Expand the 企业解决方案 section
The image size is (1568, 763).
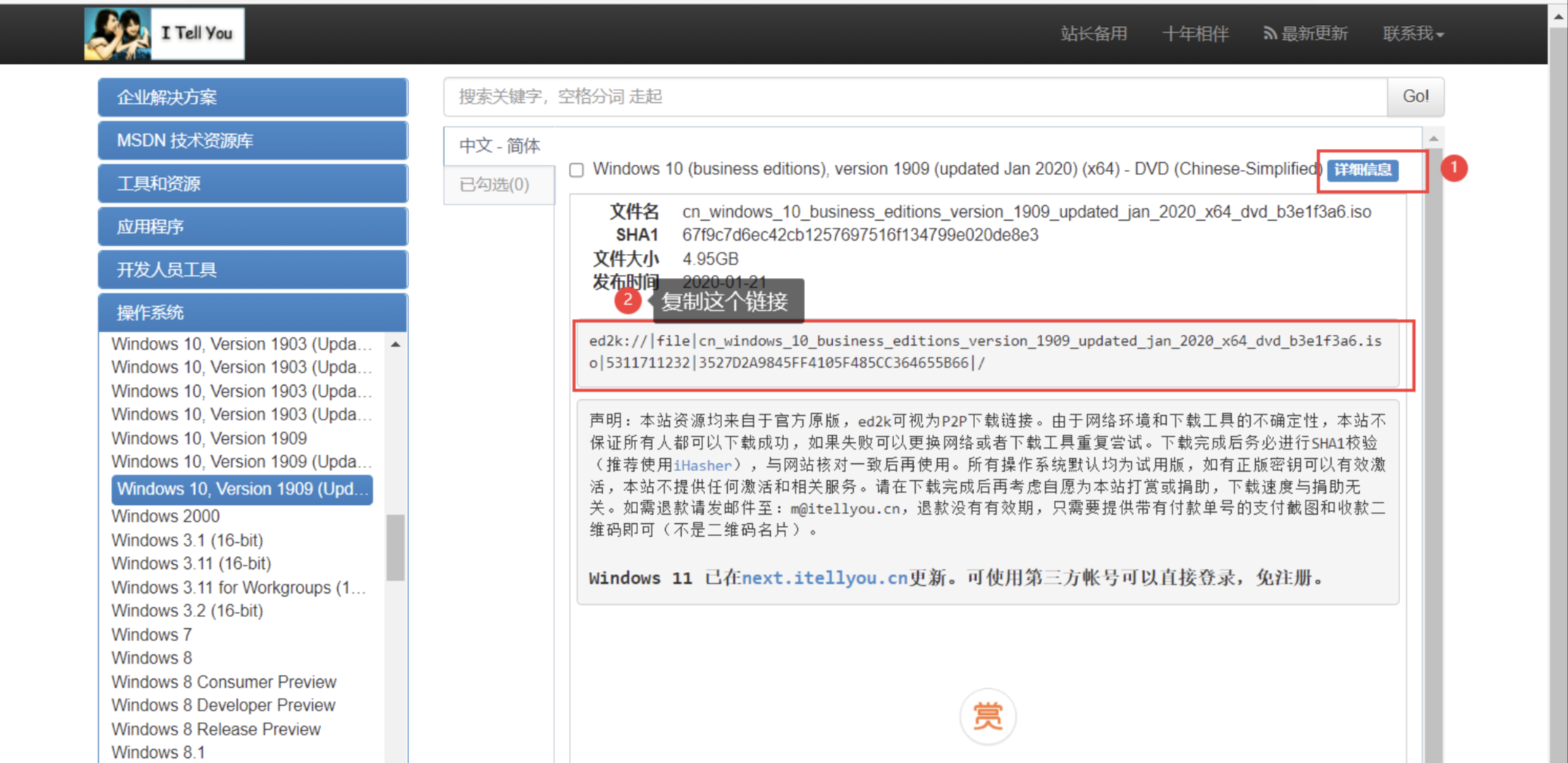[253, 97]
